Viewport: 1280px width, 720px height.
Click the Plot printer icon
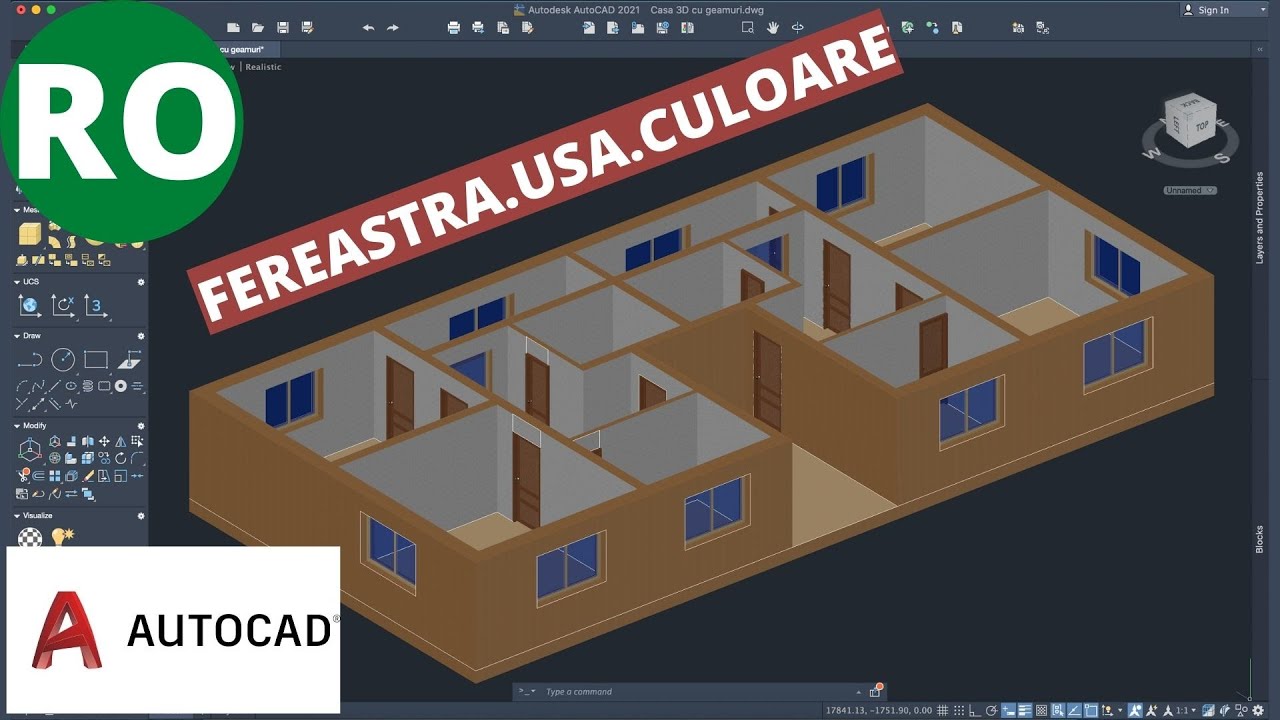[453, 28]
